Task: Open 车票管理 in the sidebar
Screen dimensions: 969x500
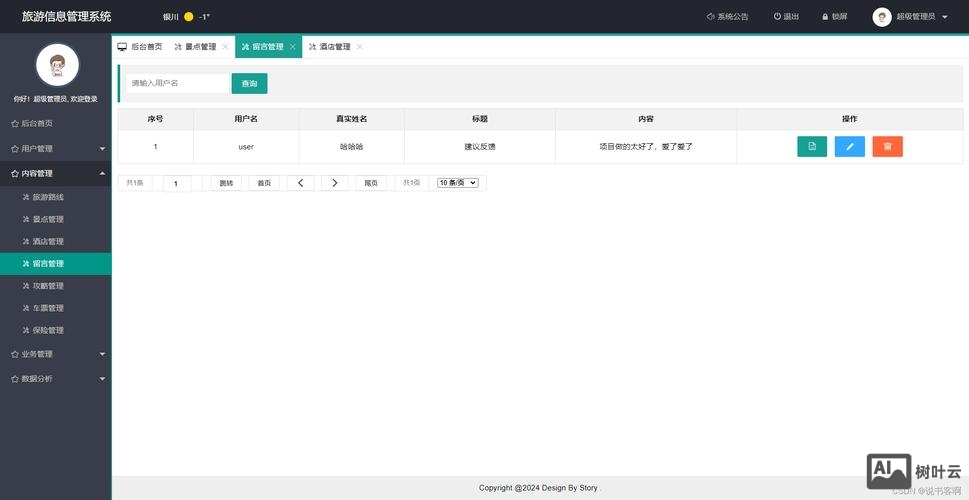Action: (x=56, y=308)
